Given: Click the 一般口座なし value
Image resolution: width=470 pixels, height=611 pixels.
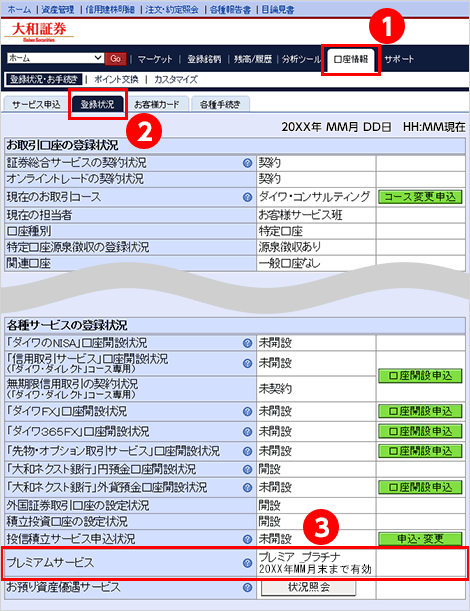Looking at the screenshot, I should [289, 263].
